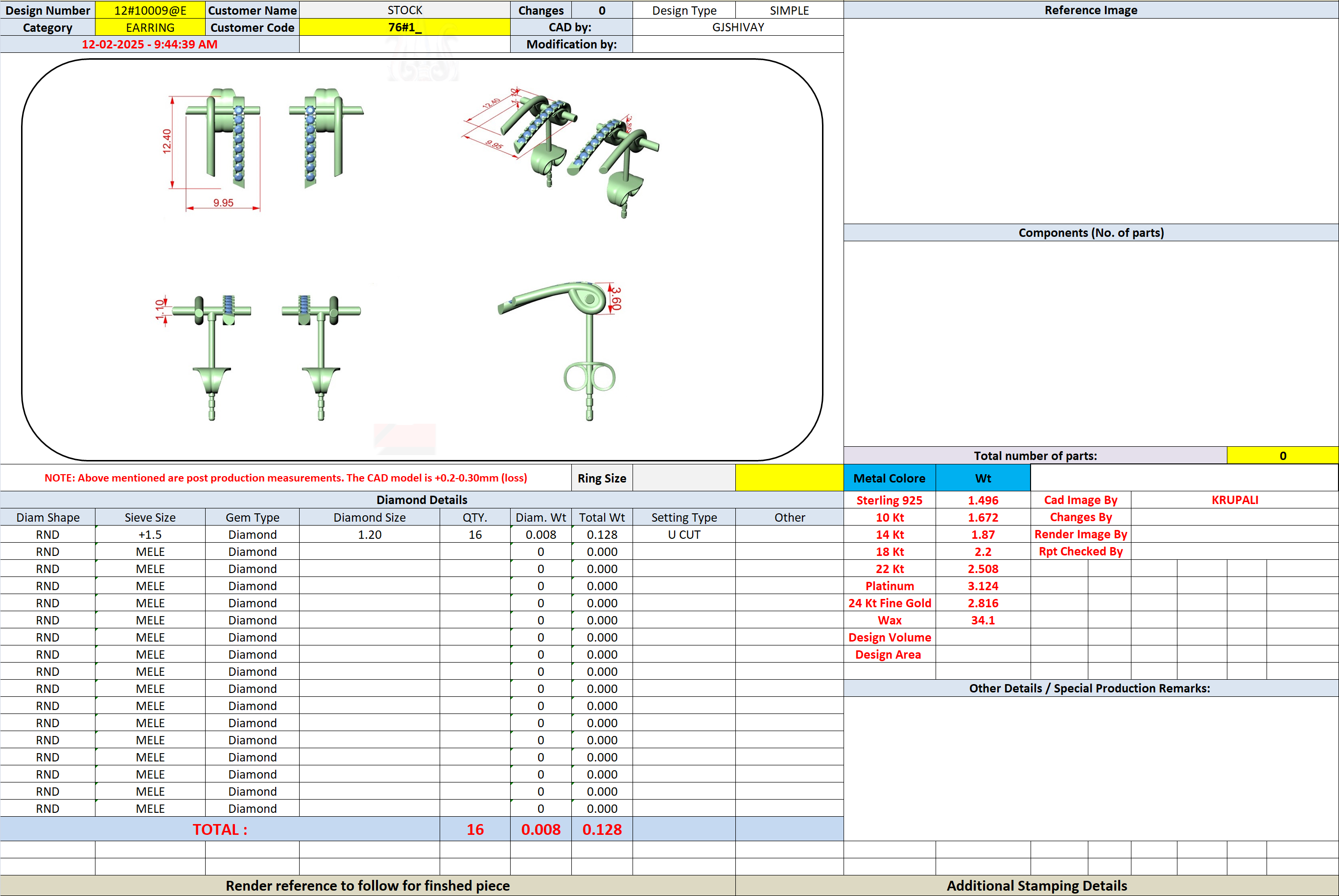Screen dimensions: 1339x896
Task: Click the GJSHIVAY CAD by cell
Action: pyautogui.click(x=737, y=27)
